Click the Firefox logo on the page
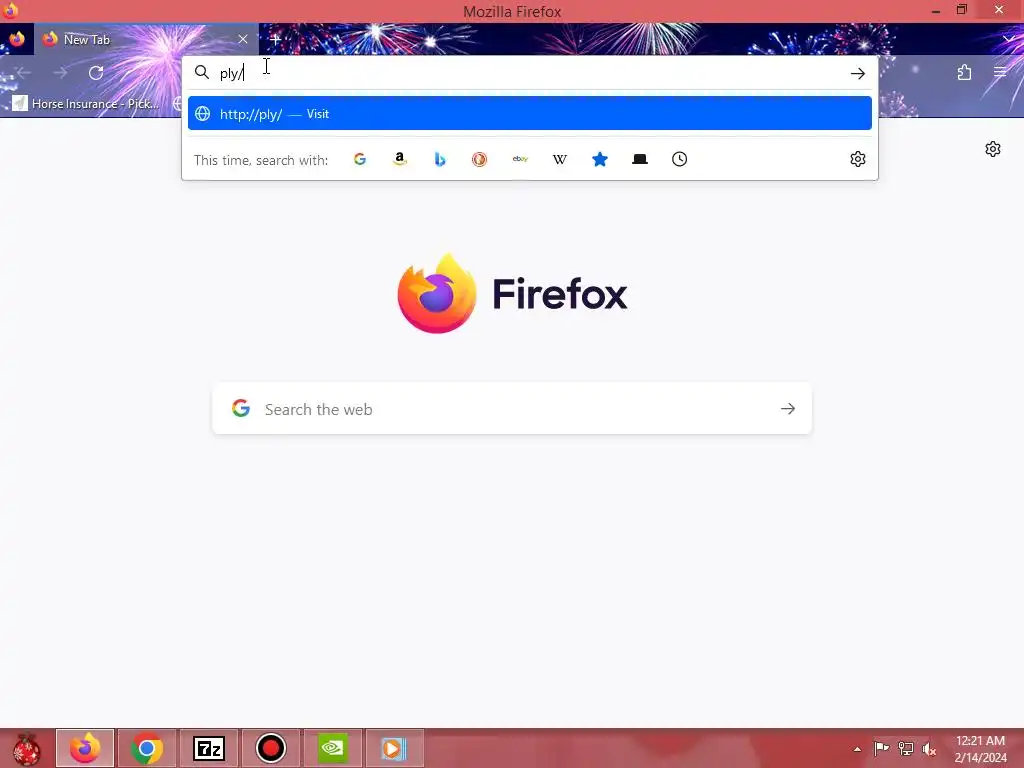The width and height of the screenshot is (1024, 768). click(512, 294)
